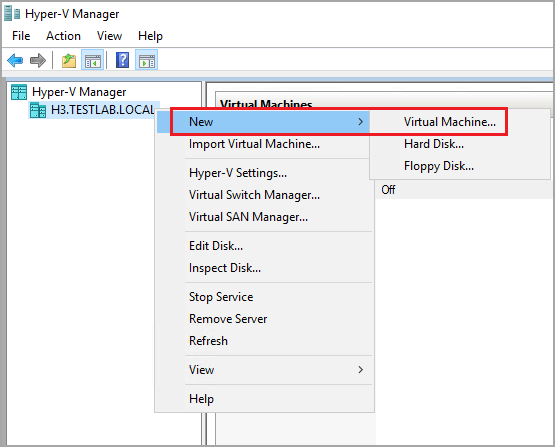Image resolution: width=555 pixels, height=447 pixels.
Task: Toggle the Show/Hide Action Pane icon
Action: pyautogui.click(x=147, y=61)
